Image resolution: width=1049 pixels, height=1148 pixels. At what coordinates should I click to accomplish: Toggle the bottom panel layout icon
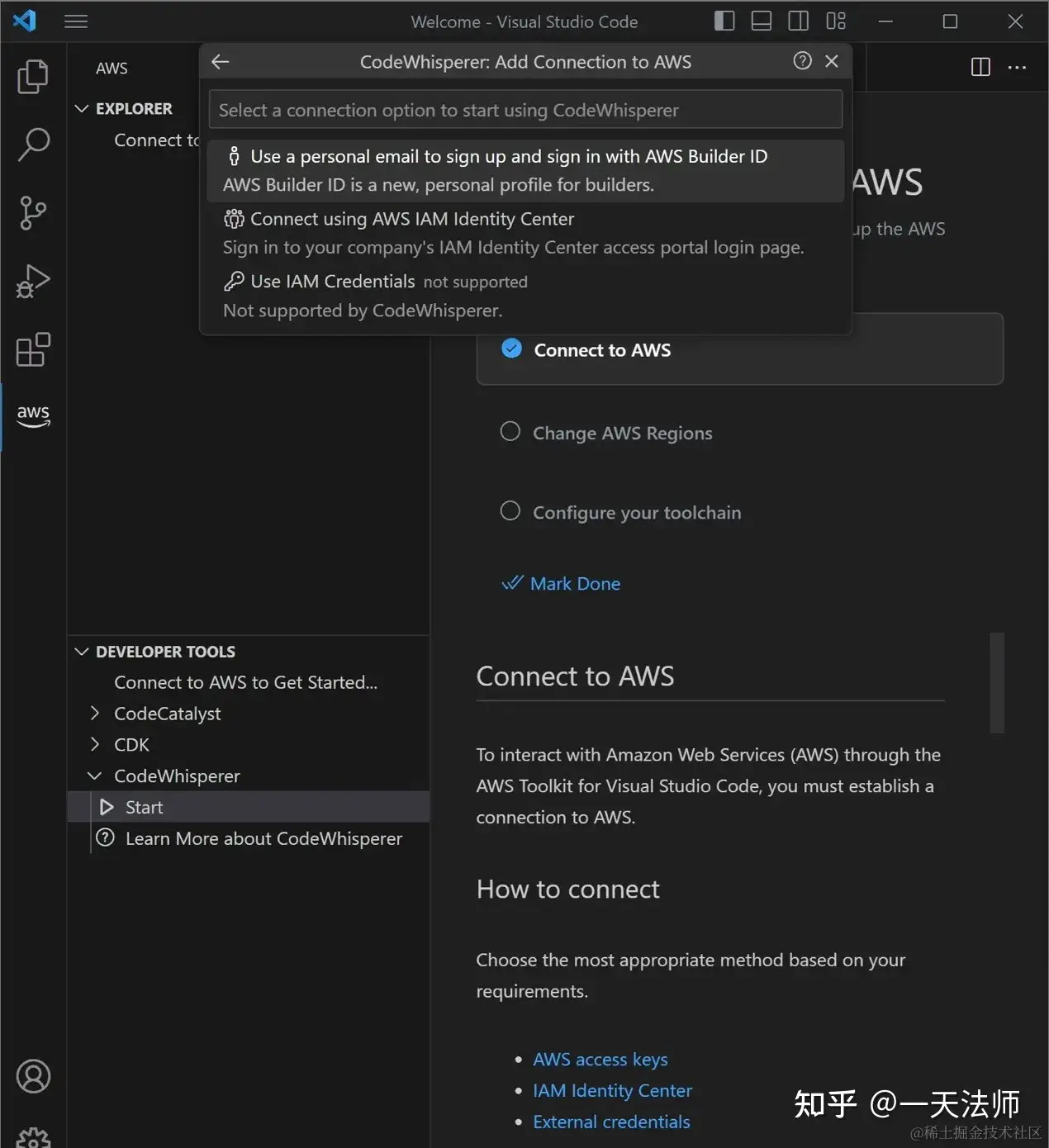762,21
